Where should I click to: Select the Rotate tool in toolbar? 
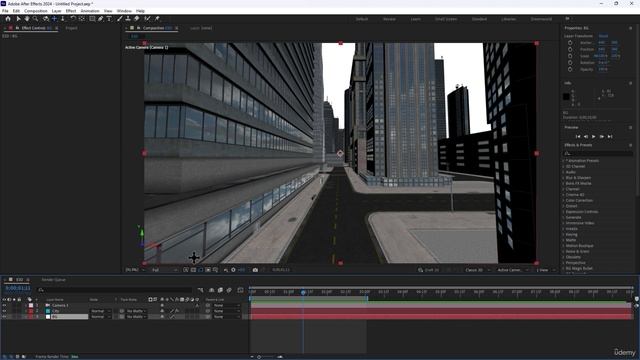73,19
